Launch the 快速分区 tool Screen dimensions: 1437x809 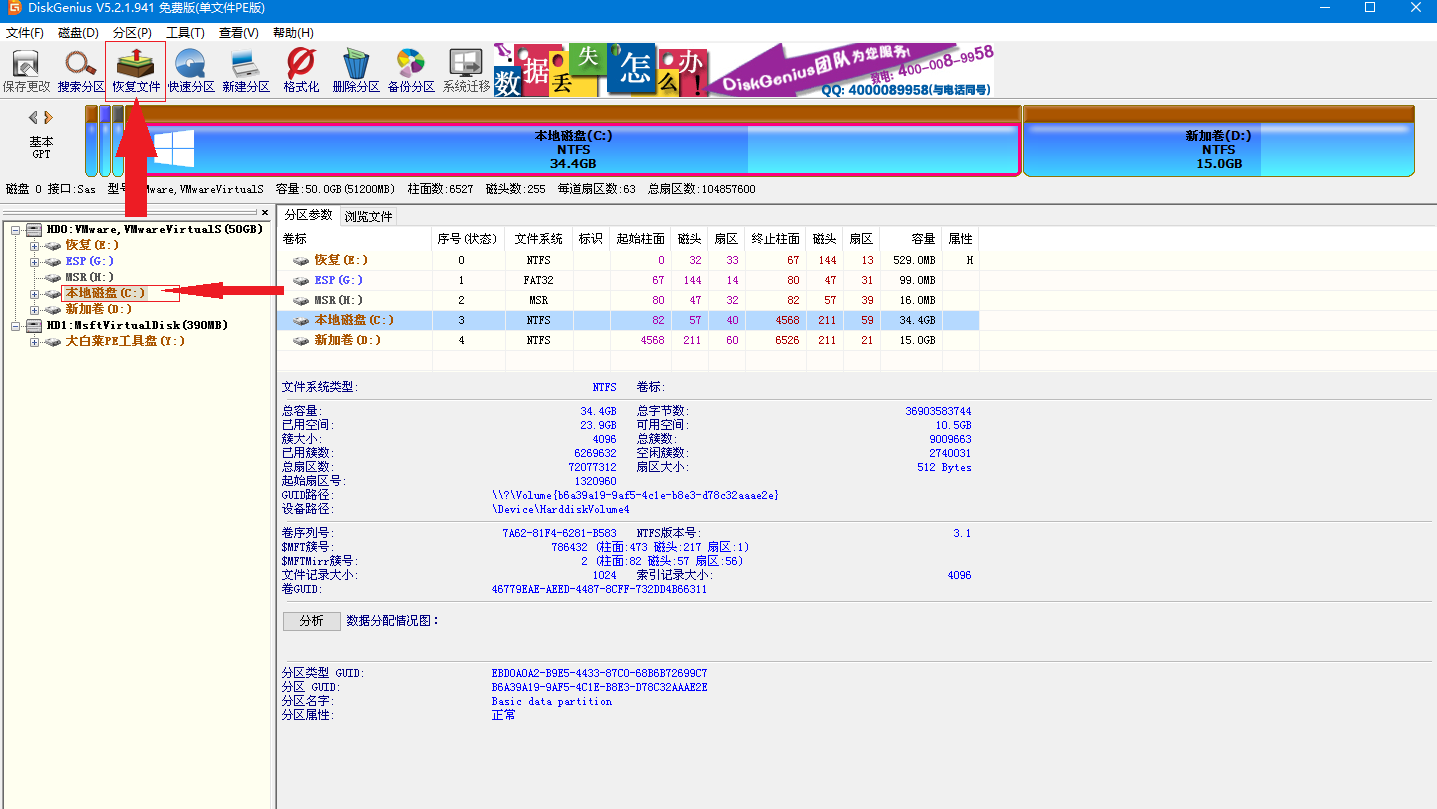tap(191, 71)
